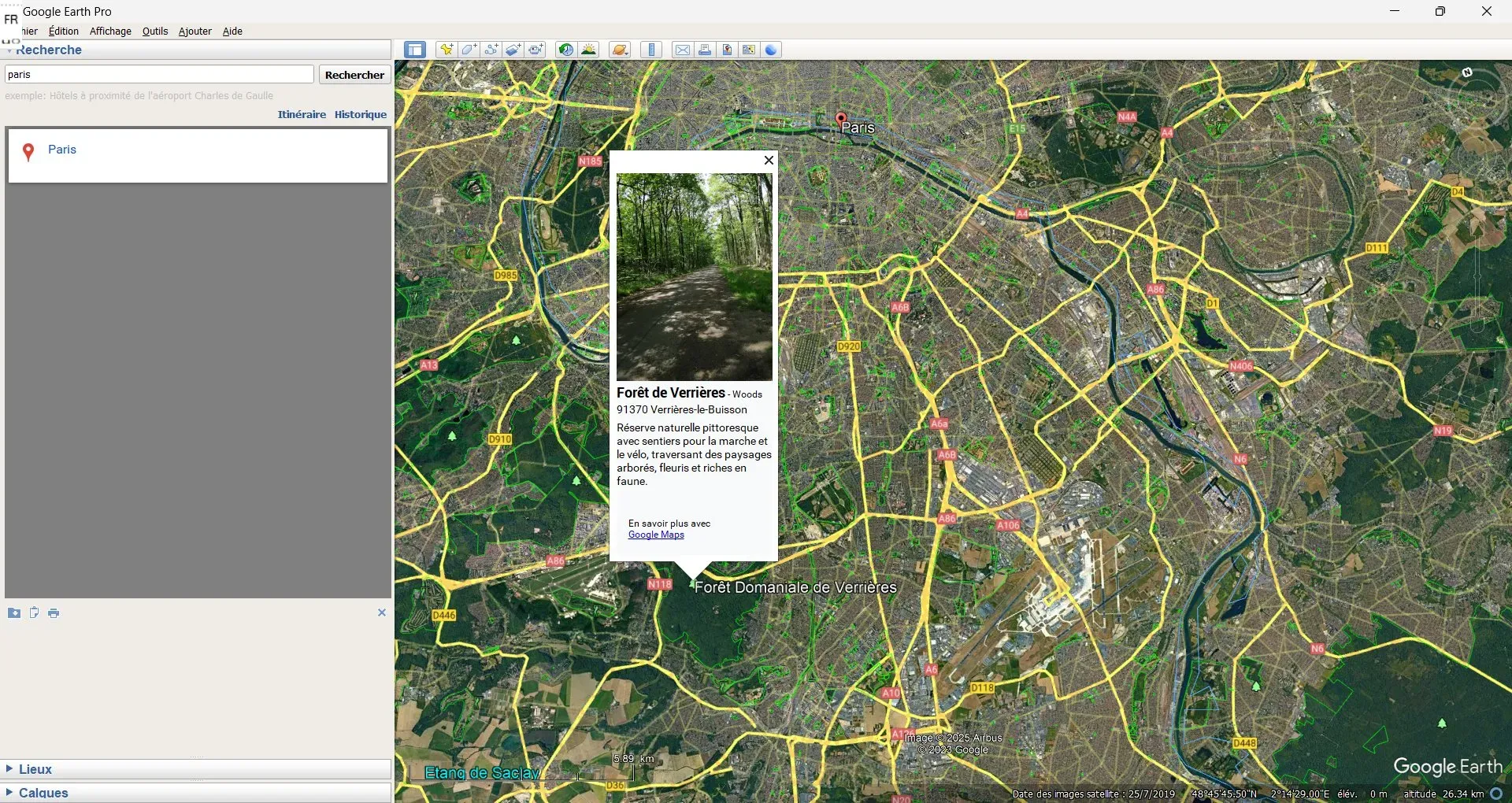The image size is (1512, 803).
Task: Click the copy to clipboard icon under results
Action: (34, 613)
